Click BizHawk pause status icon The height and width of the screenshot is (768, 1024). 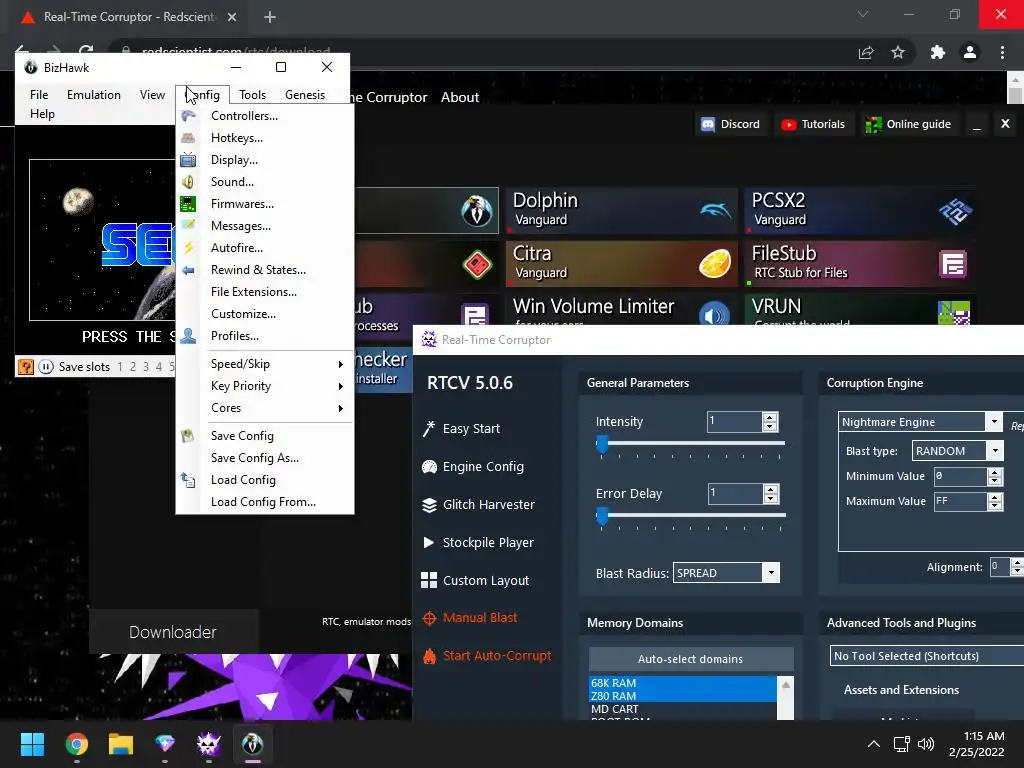(x=46, y=367)
